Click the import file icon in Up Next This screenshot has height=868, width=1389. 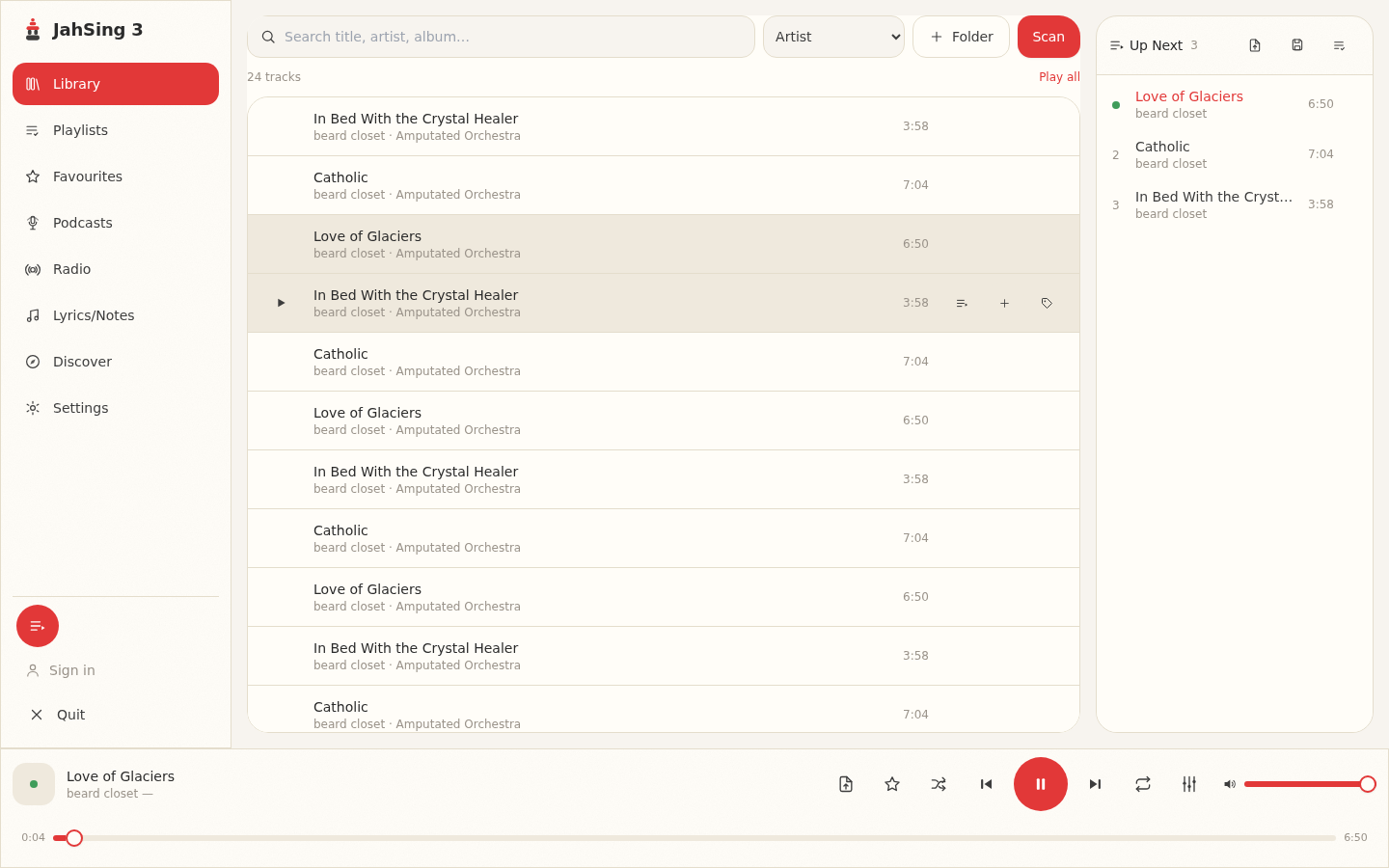pyautogui.click(x=1255, y=45)
